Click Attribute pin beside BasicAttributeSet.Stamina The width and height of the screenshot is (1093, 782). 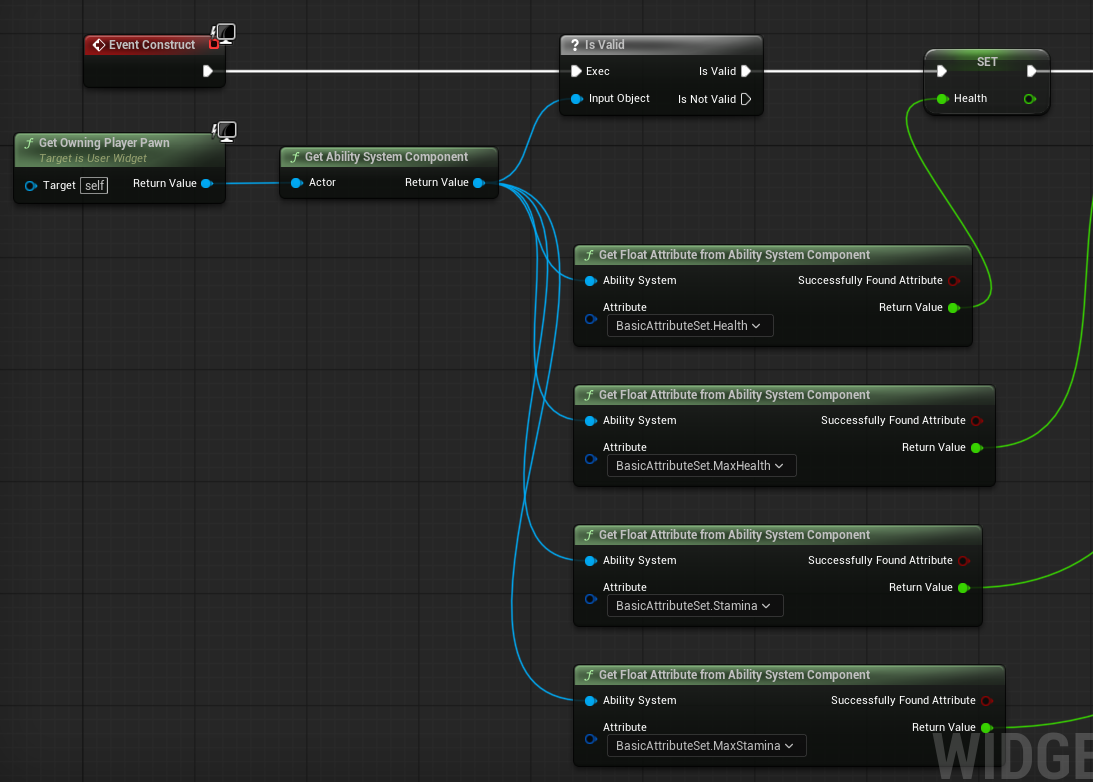pyautogui.click(x=590, y=599)
